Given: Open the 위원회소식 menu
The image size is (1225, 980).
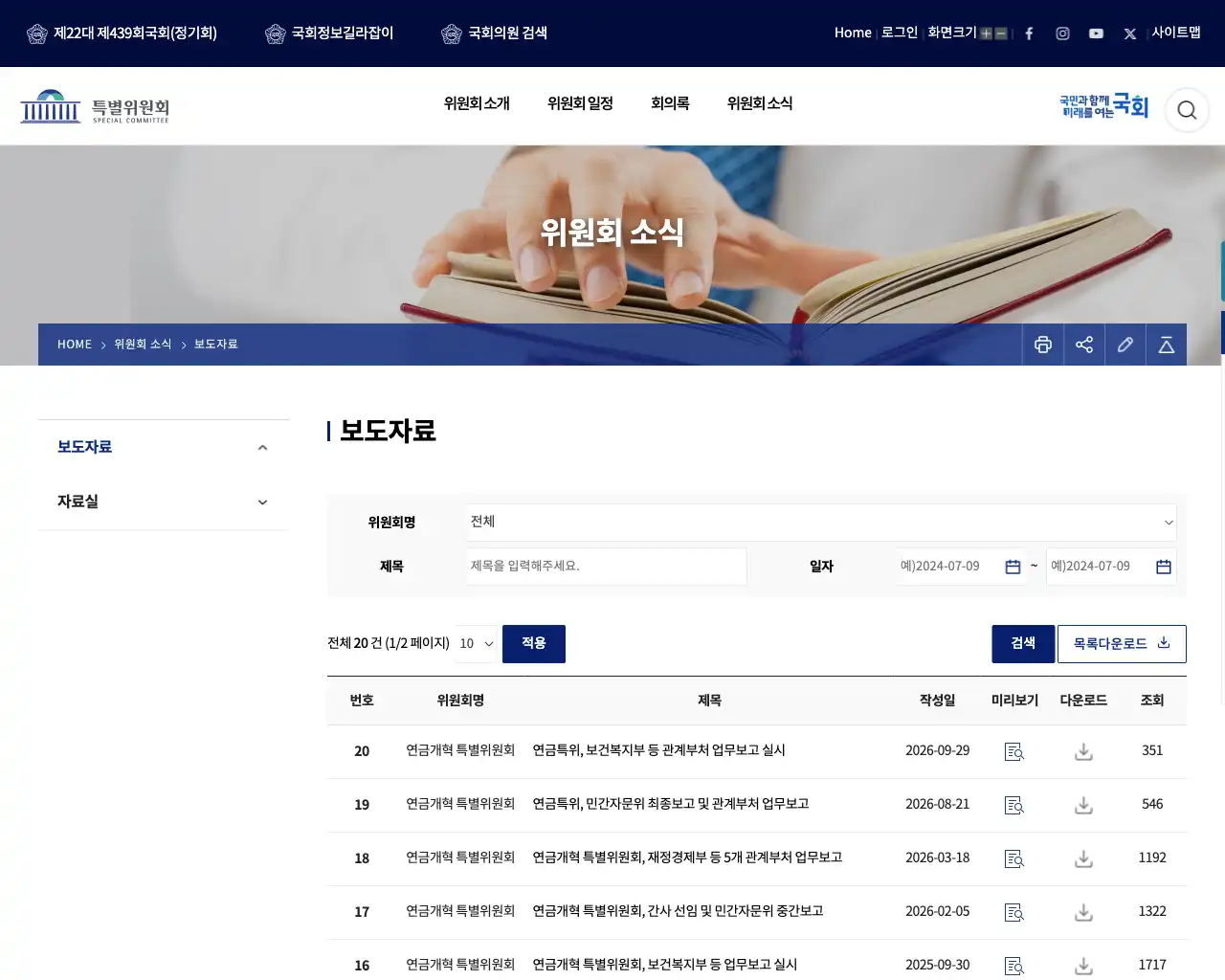Looking at the screenshot, I should tap(760, 103).
